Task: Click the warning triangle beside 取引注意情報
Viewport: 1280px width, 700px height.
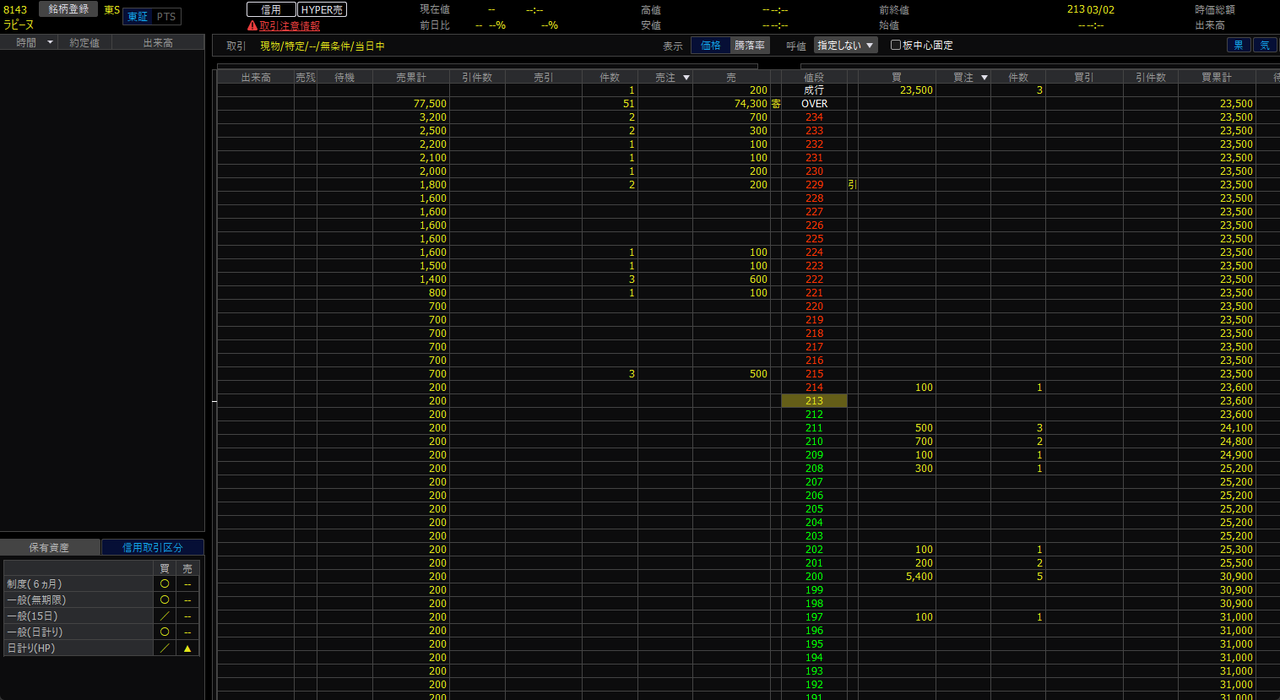Action: pos(253,26)
